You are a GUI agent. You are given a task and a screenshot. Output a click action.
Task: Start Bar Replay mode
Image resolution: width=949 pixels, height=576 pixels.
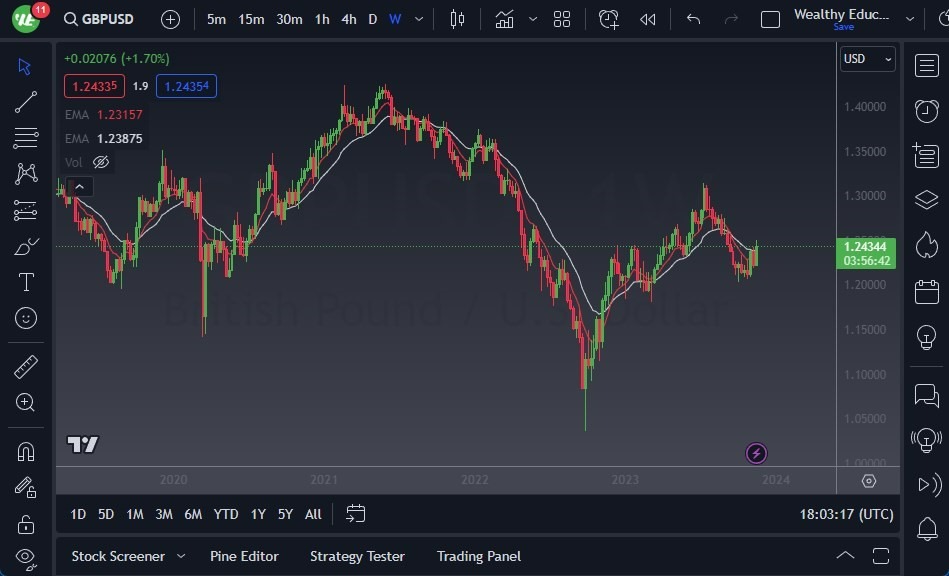[646, 18]
